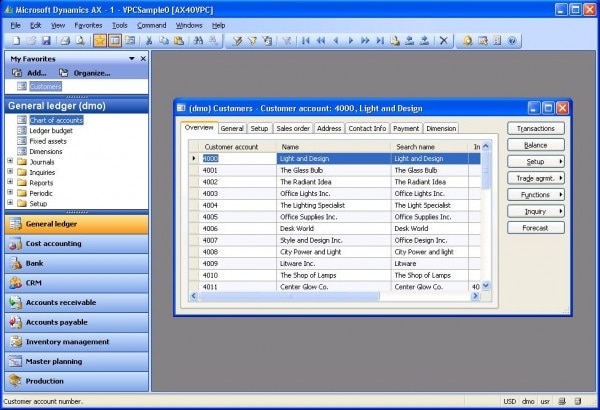Image resolution: width=600 pixels, height=410 pixels.
Task: Open Cost accounting module
Action: 77,244
